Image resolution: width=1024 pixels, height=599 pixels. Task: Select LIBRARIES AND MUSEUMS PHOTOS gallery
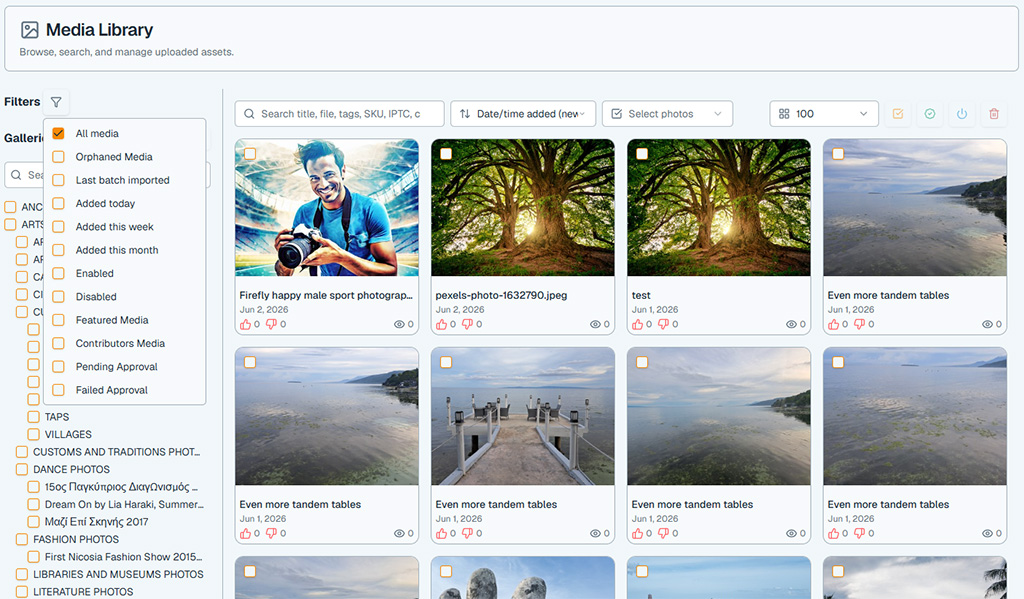(118, 574)
